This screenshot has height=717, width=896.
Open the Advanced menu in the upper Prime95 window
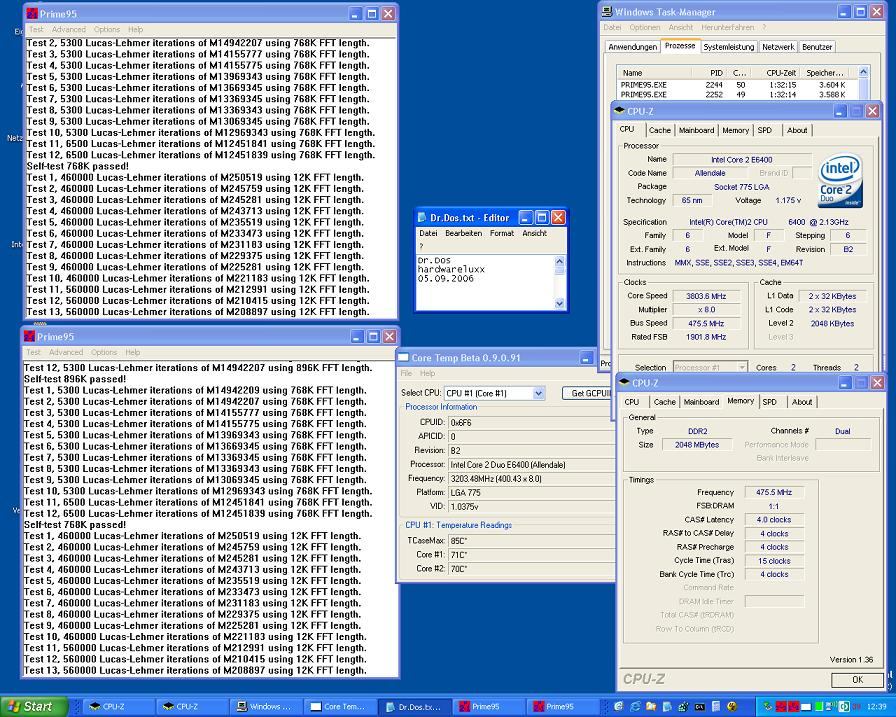pos(69,30)
